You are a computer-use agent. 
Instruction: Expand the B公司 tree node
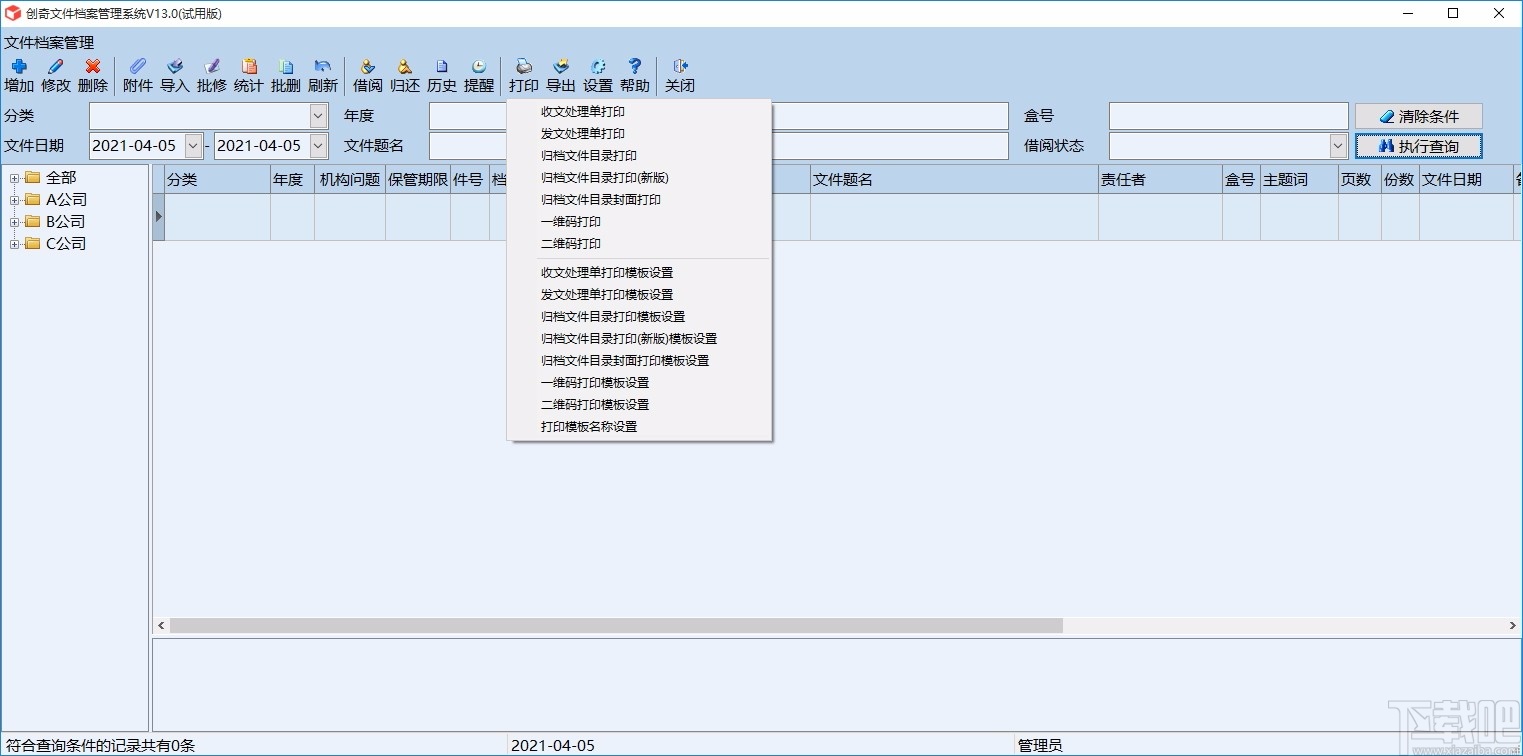pyautogui.click(x=15, y=222)
